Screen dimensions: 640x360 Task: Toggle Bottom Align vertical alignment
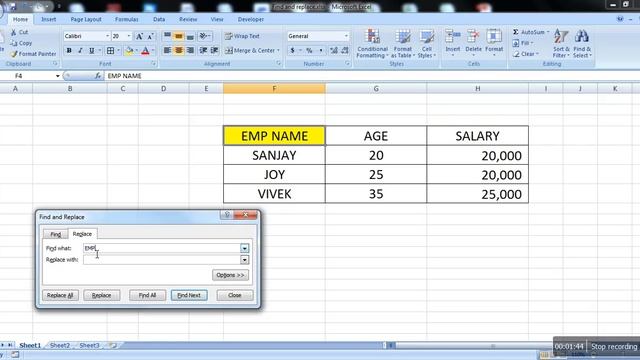[x=190, y=36]
